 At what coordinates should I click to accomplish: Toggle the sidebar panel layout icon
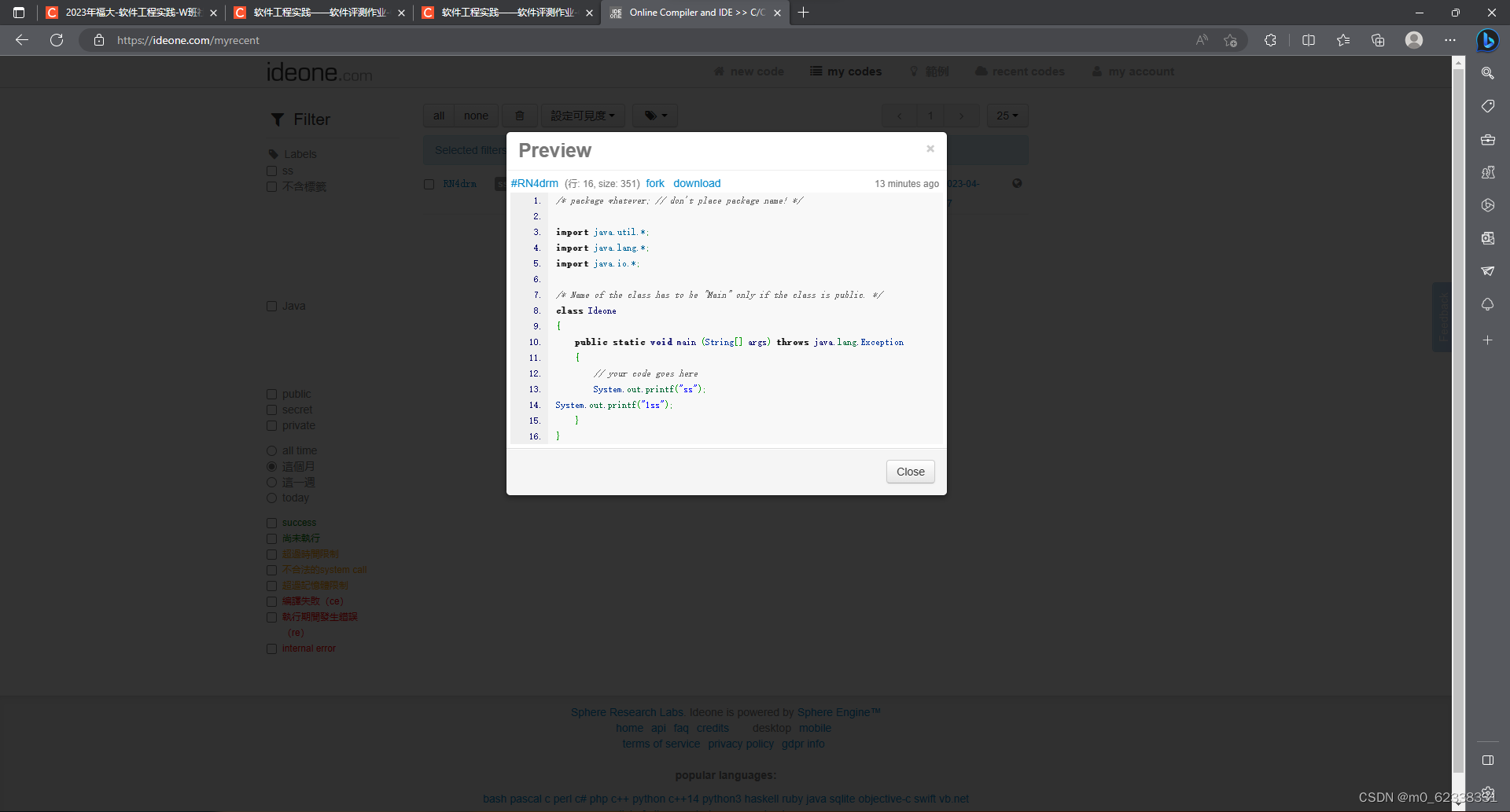(1487, 760)
